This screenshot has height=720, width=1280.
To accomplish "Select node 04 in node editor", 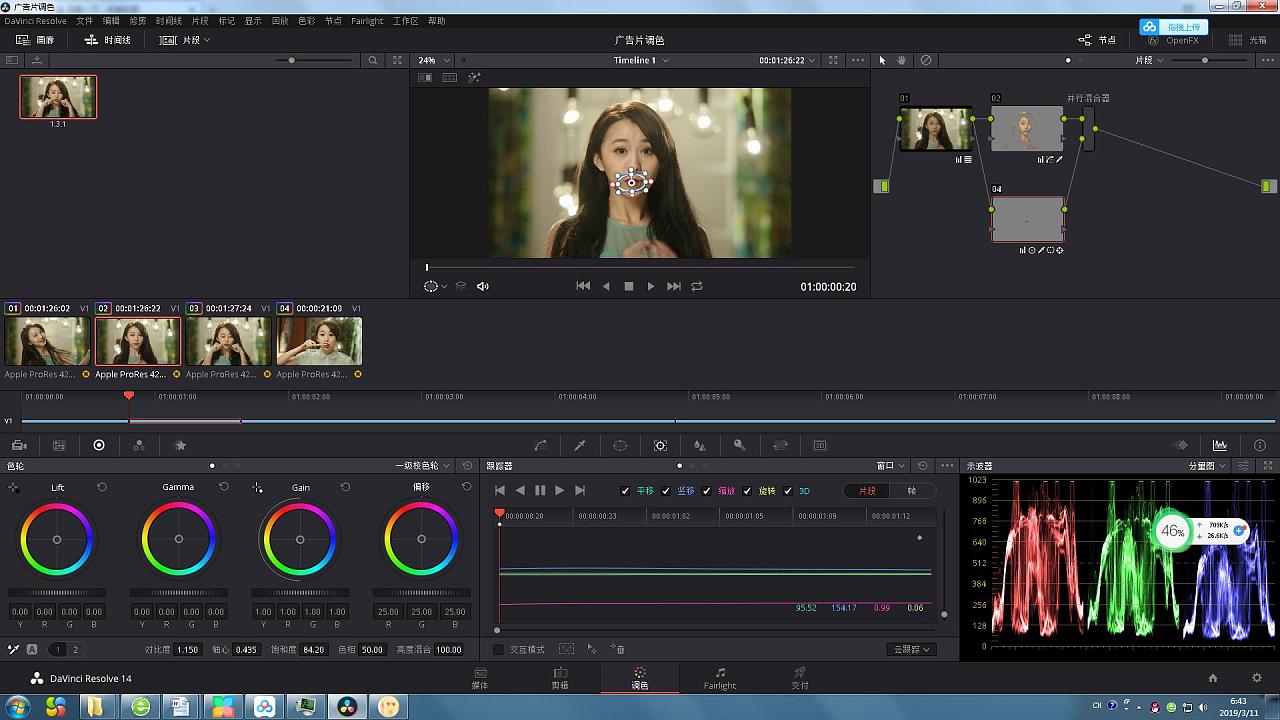I will pyautogui.click(x=1028, y=219).
